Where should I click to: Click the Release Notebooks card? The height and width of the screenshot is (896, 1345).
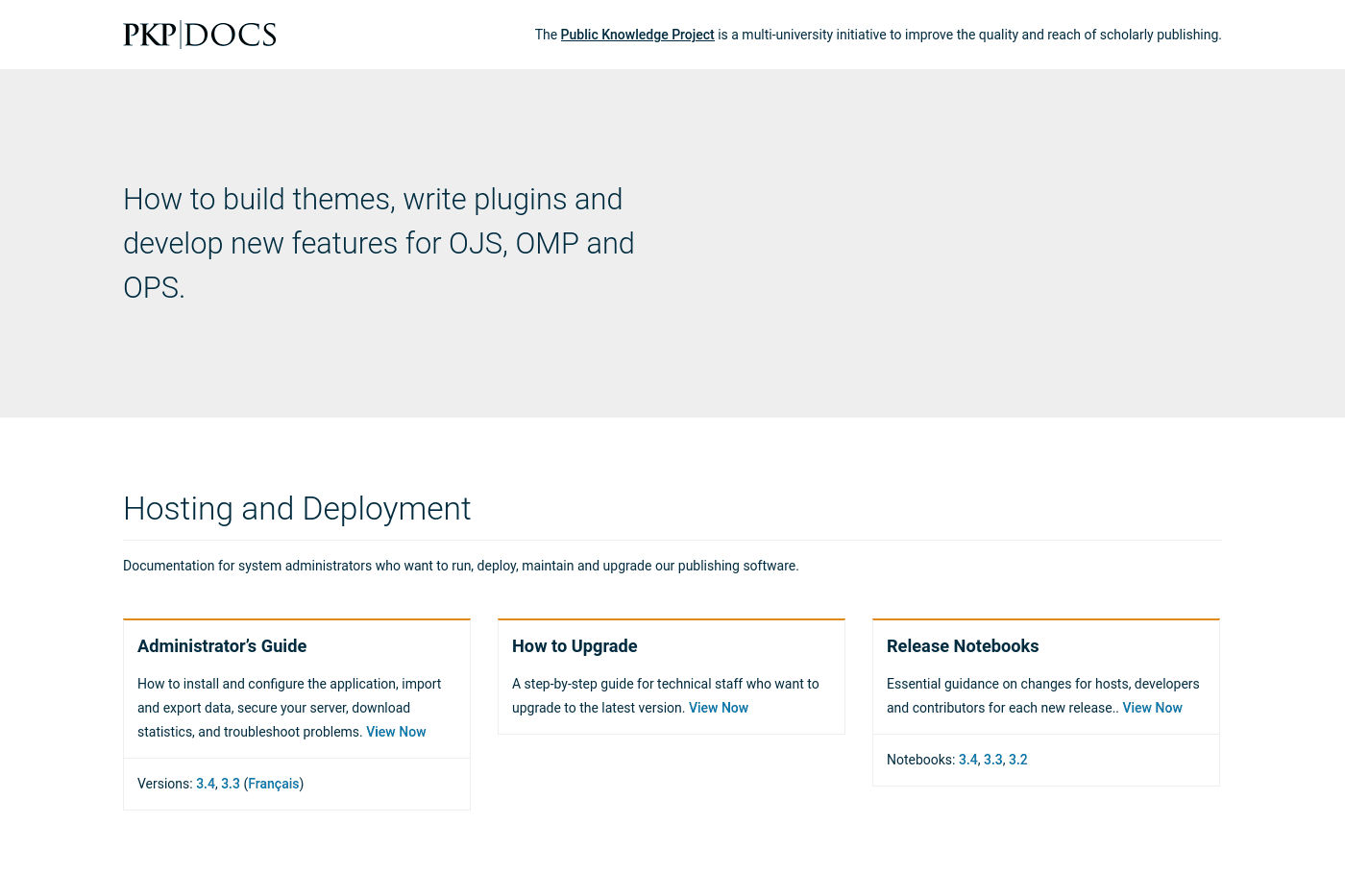[1045, 675]
